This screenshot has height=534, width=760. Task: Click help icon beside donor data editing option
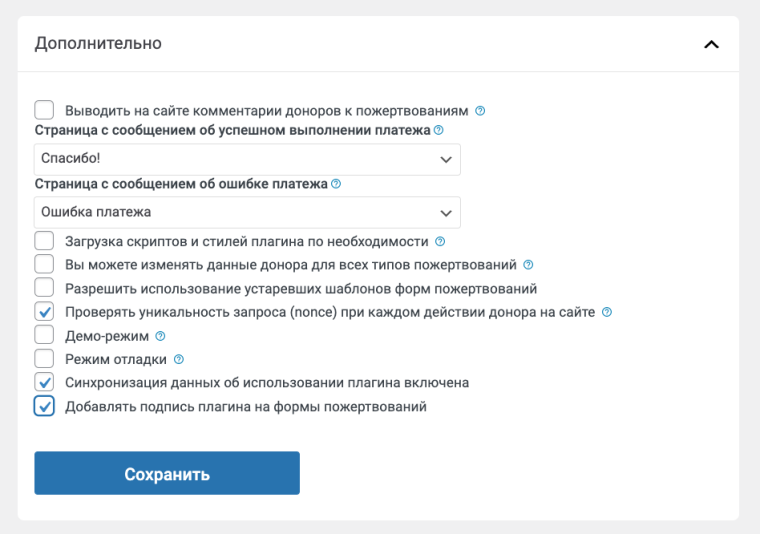pyautogui.click(x=528, y=265)
